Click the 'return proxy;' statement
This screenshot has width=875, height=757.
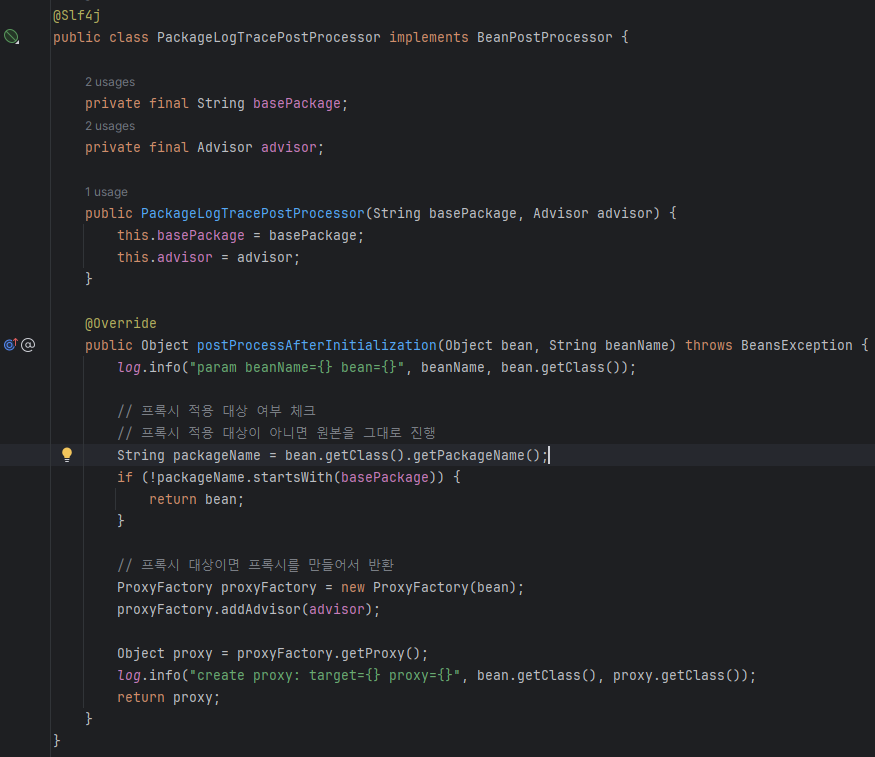click(x=169, y=697)
